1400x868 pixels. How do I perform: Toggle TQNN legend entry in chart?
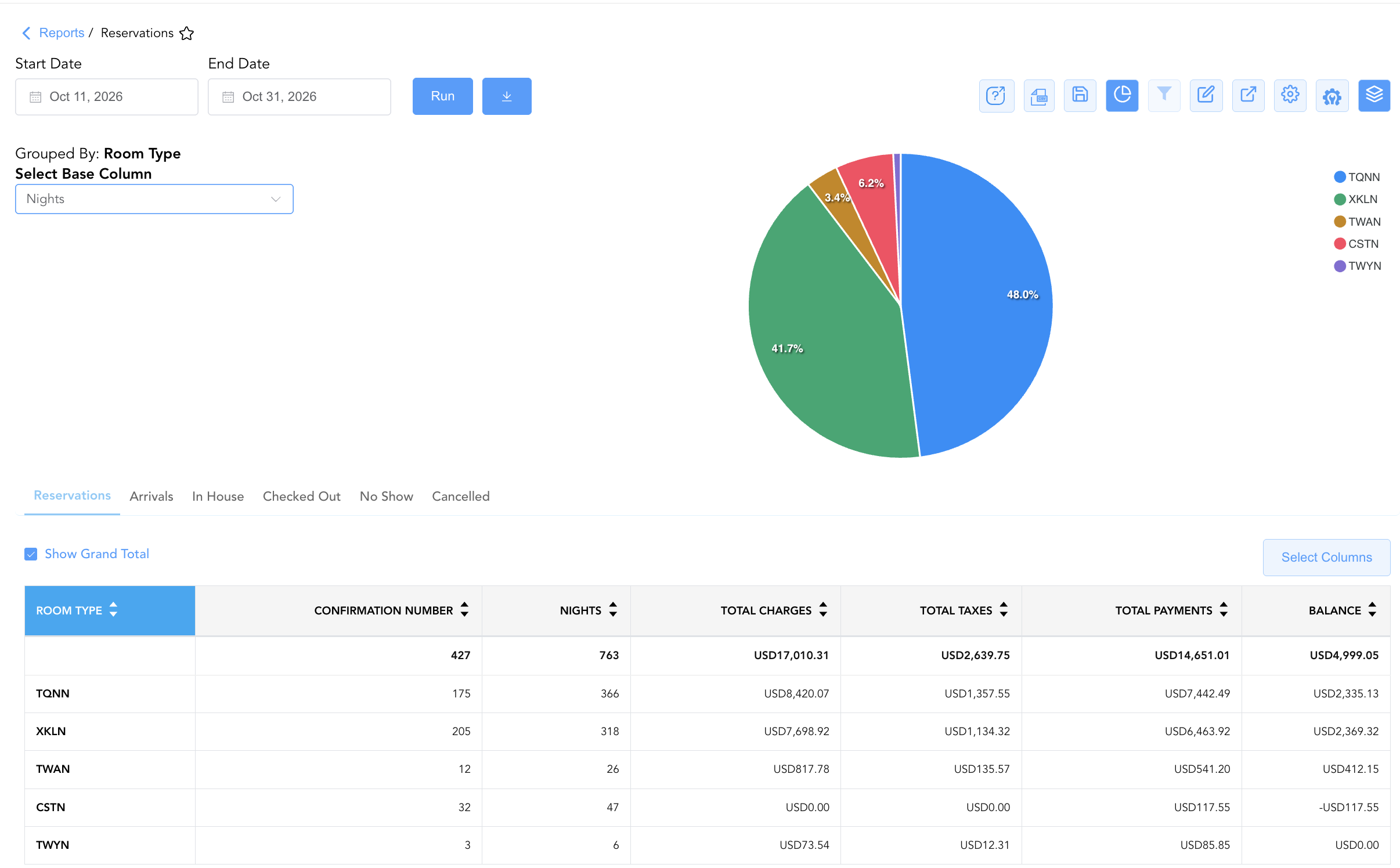1356,177
